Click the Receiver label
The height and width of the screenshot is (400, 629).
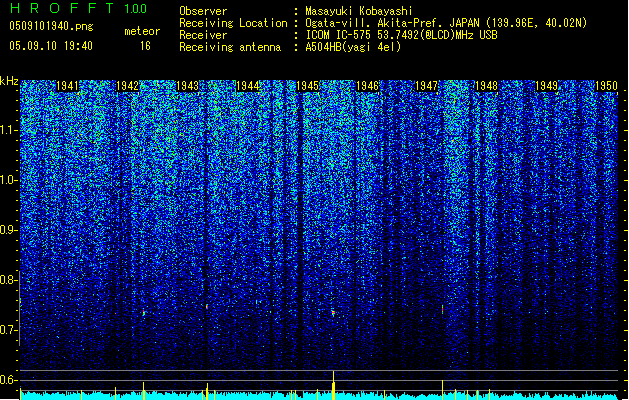(x=203, y=35)
